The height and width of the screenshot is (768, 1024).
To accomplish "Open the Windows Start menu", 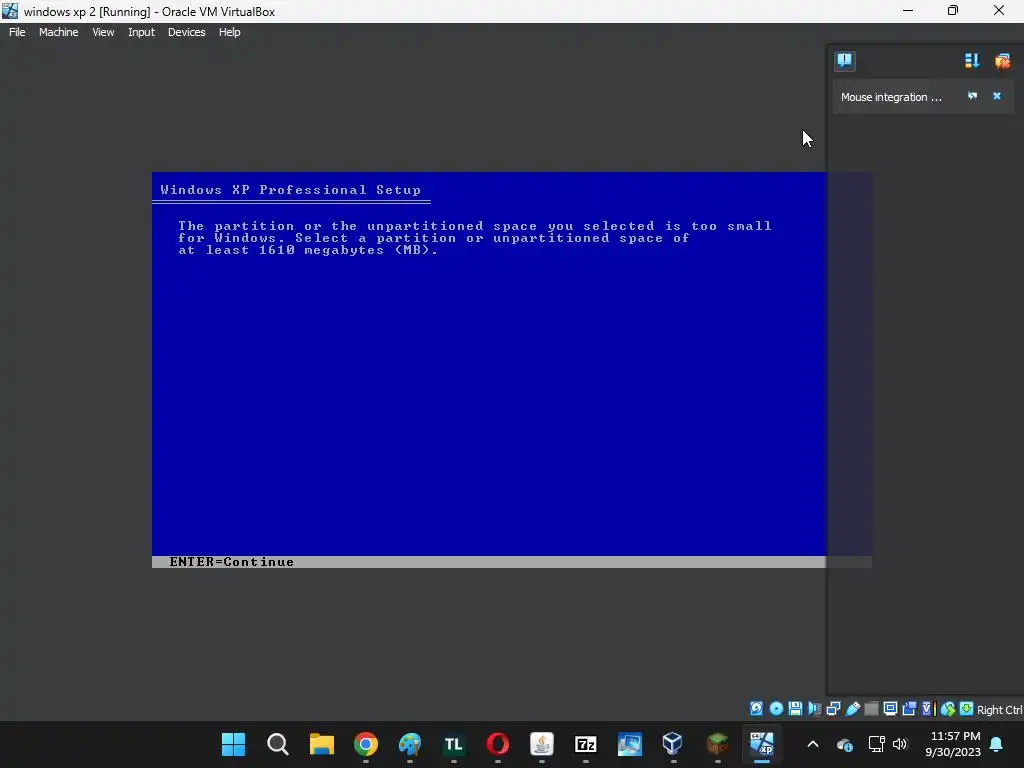I will pos(233,744).
